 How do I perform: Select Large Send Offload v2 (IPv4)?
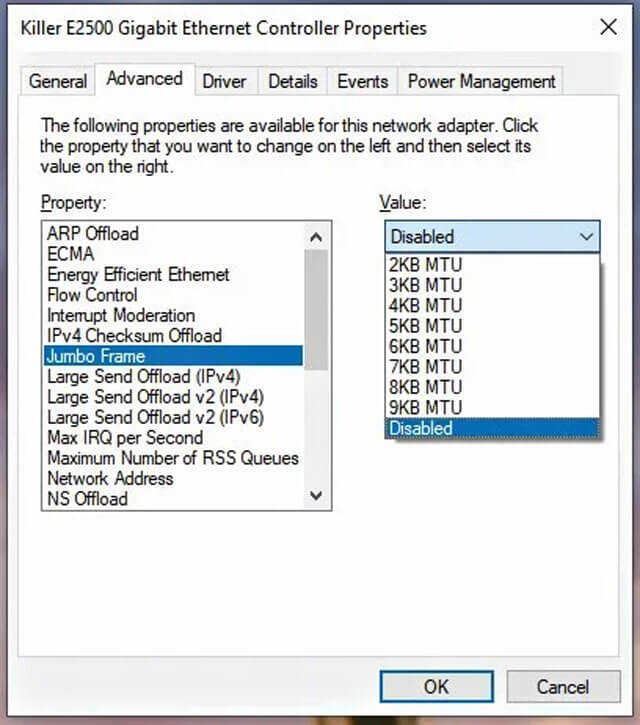coord(173,397)
